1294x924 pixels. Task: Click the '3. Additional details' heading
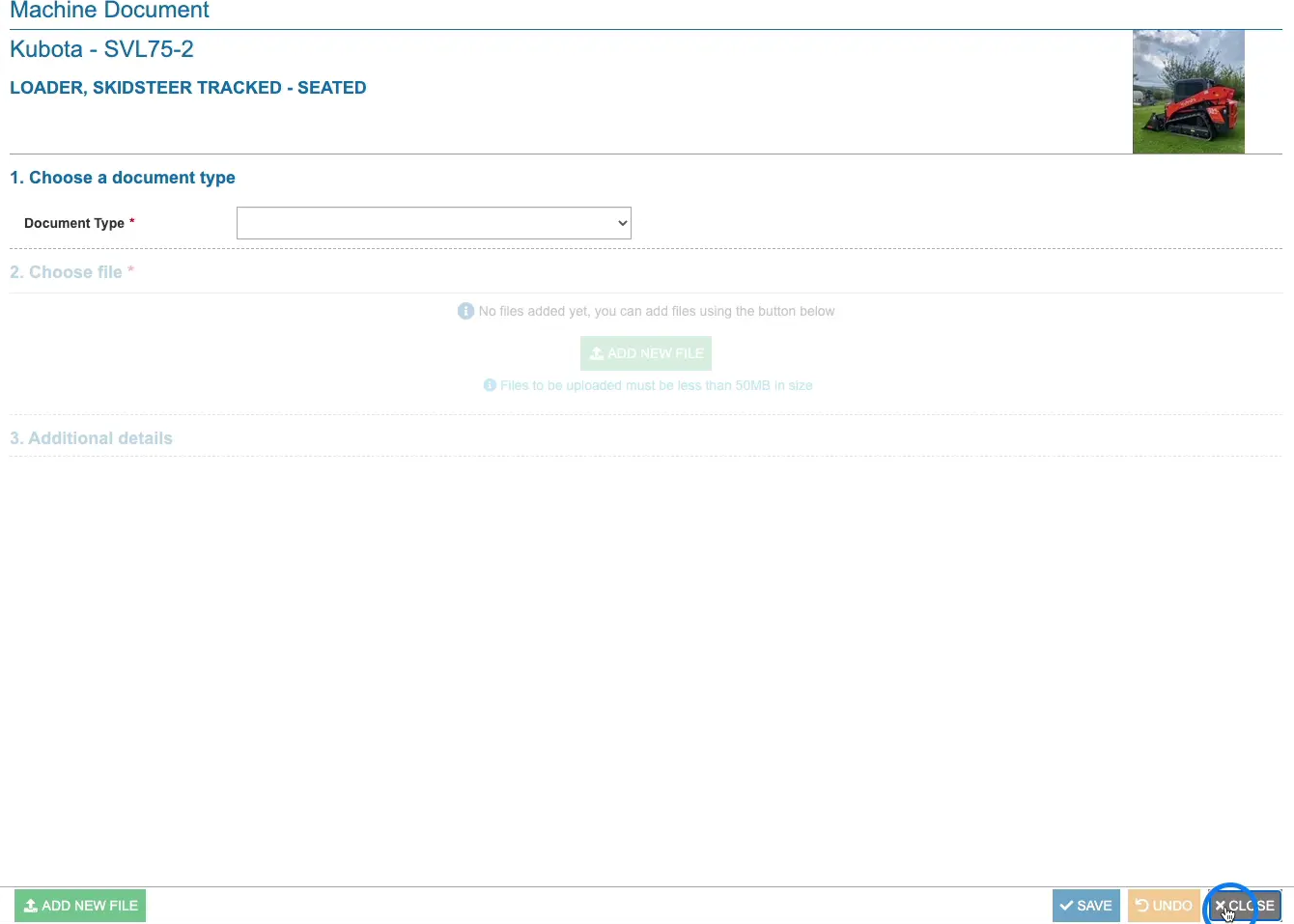(x=91, y=438)
